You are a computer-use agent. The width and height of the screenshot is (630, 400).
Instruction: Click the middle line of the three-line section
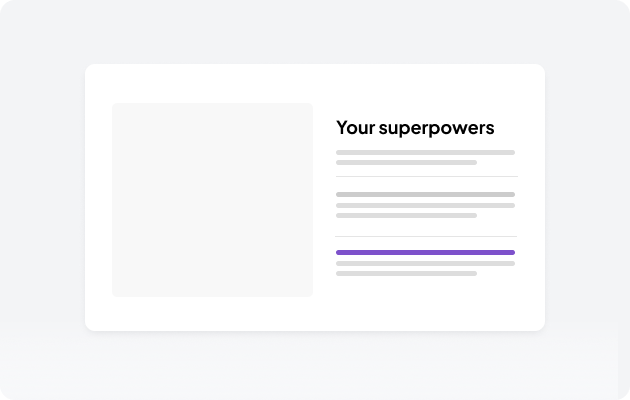[x=425, y=205]
